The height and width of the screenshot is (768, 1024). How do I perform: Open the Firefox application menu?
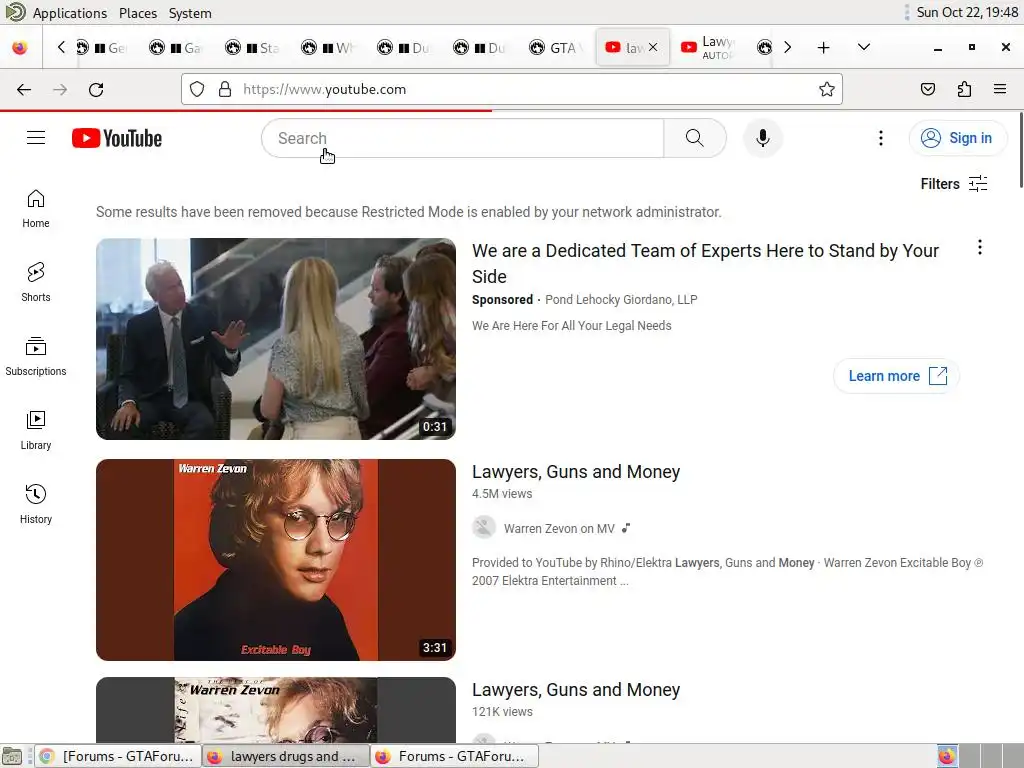1000,89
